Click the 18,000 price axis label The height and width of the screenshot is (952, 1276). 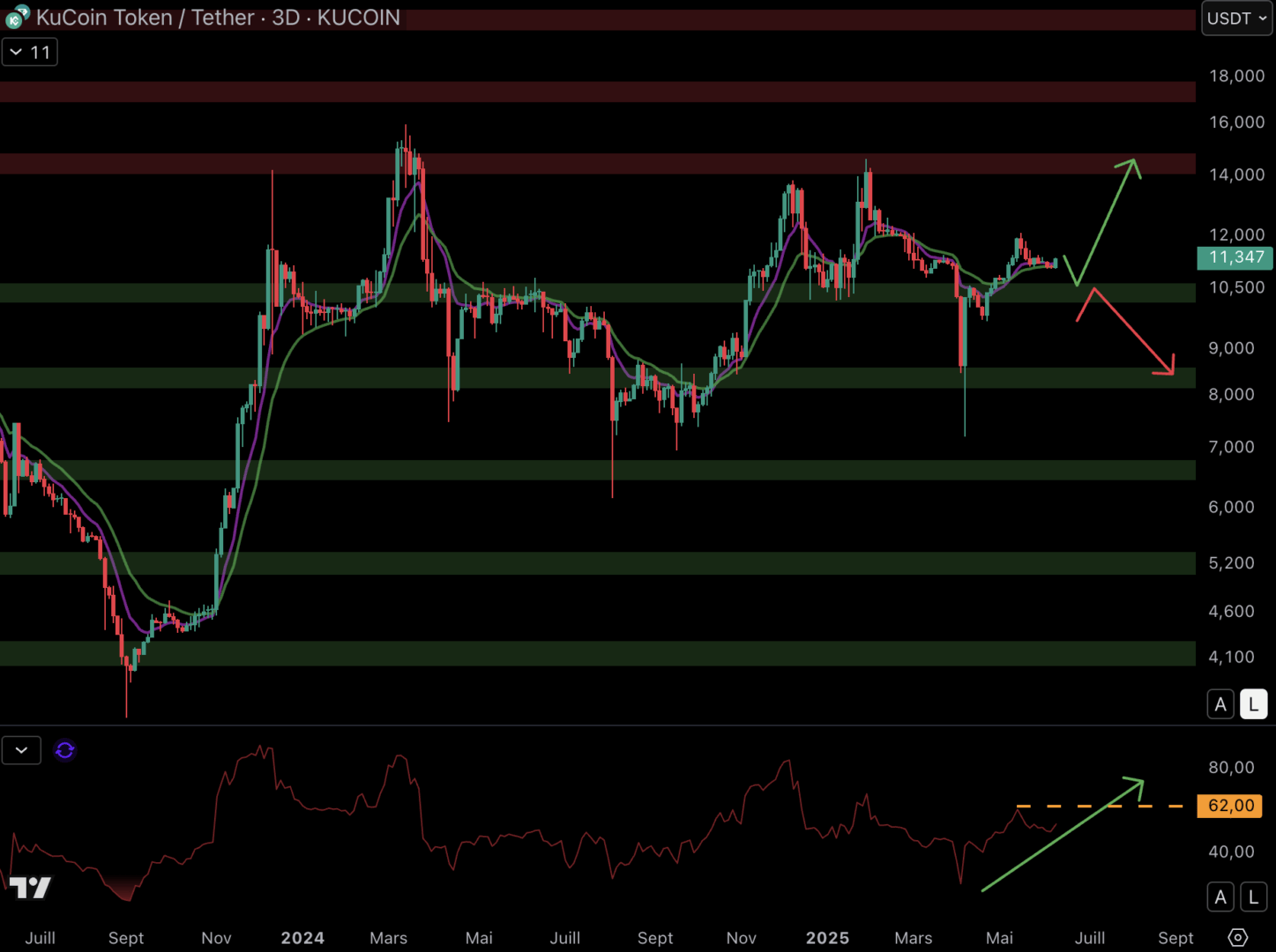click(1236, 76)
